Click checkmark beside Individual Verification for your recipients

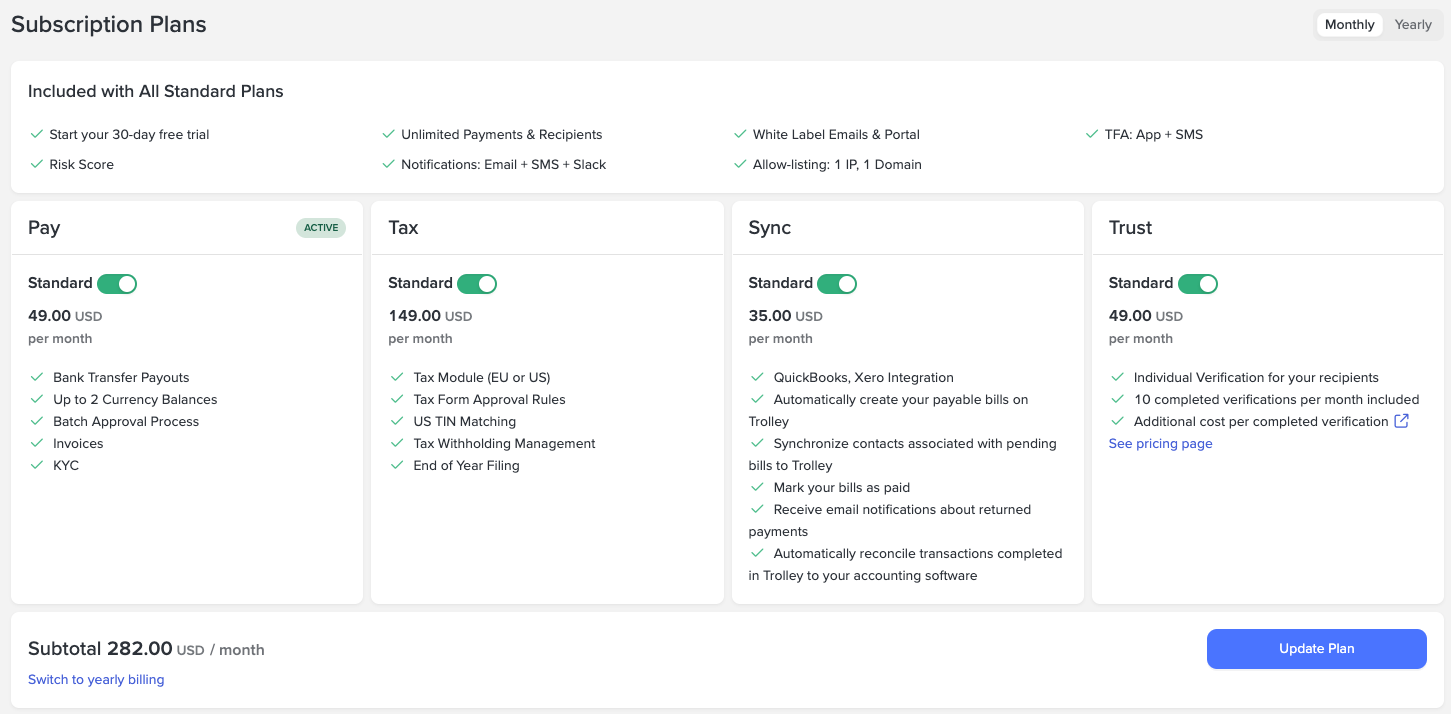(x=1117, y=377)
